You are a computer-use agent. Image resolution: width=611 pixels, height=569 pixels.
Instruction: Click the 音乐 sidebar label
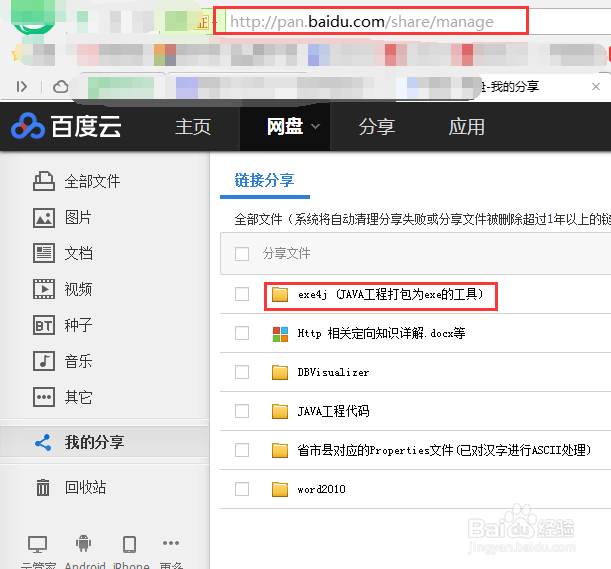79,361
